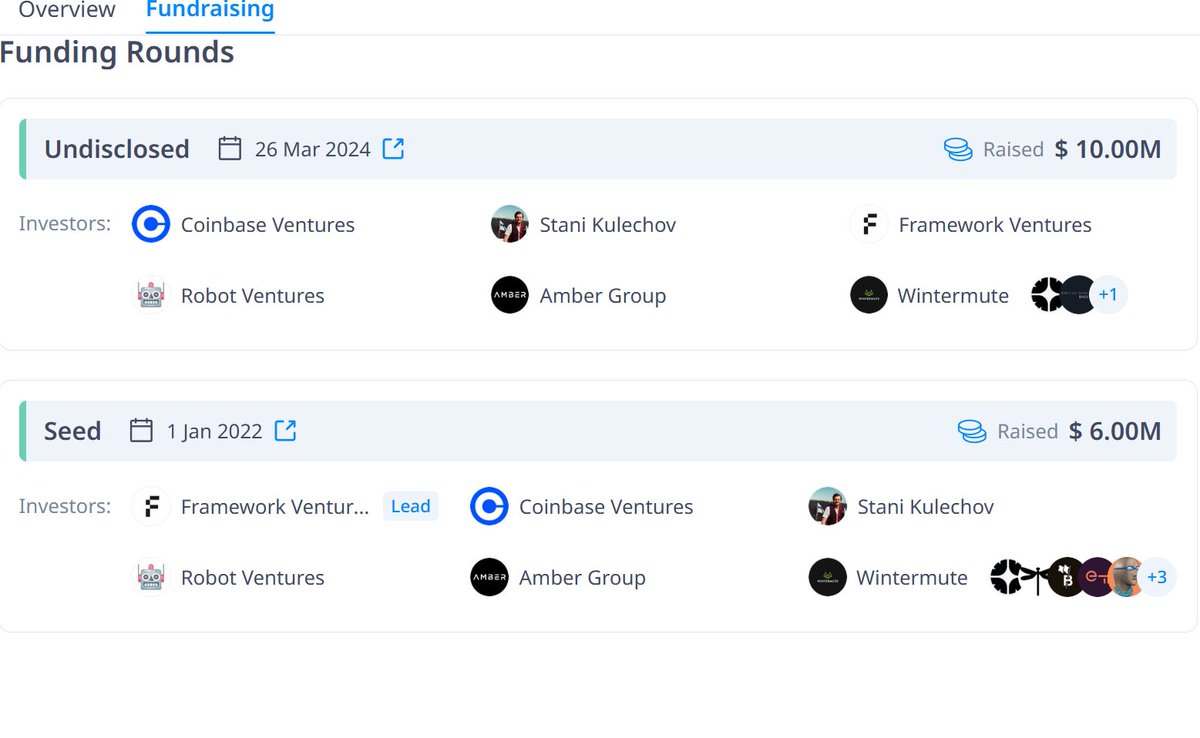Screen dimensions: 1200x738
Task: Click the $ 6.00M raised amount
Action: coord(1115,431)
